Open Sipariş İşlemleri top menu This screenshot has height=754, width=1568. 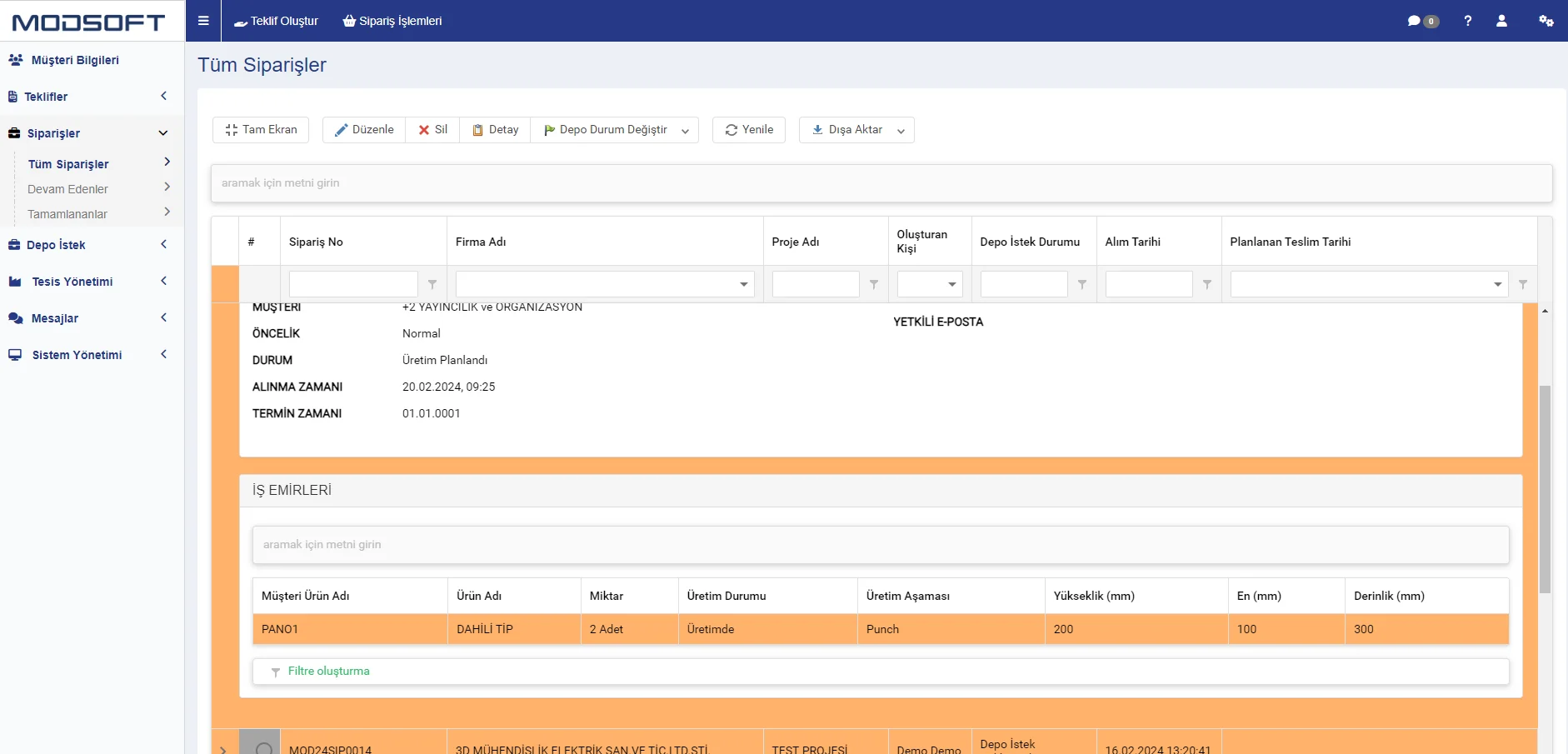tap(392, 21)
